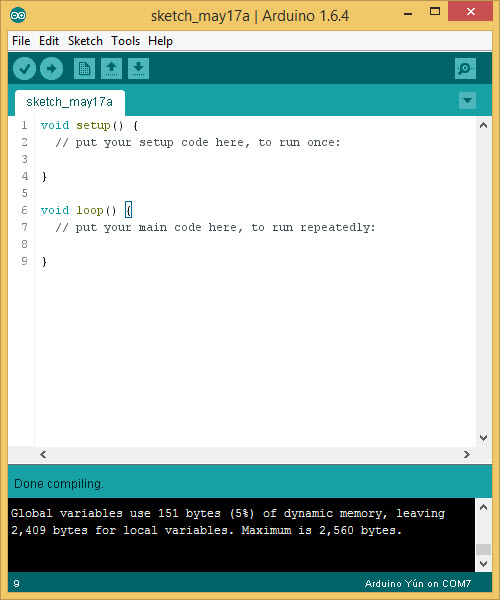Upload sketch with the arrow button

pyautogui.click(x=51, y=68)
